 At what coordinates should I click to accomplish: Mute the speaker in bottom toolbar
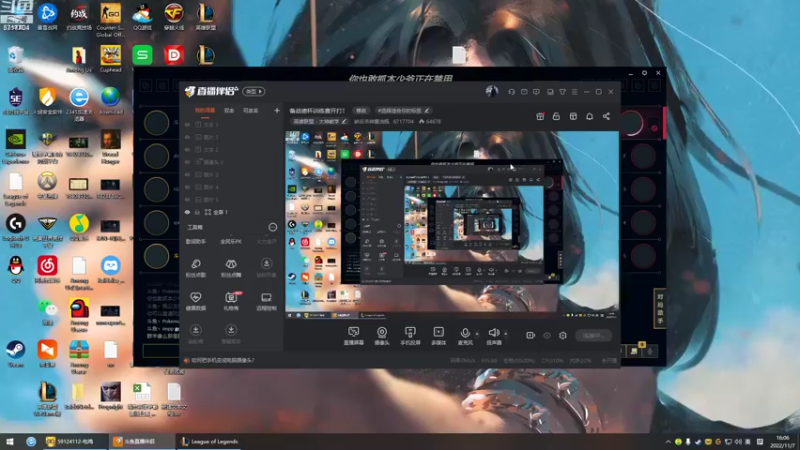tap(493, 333)
